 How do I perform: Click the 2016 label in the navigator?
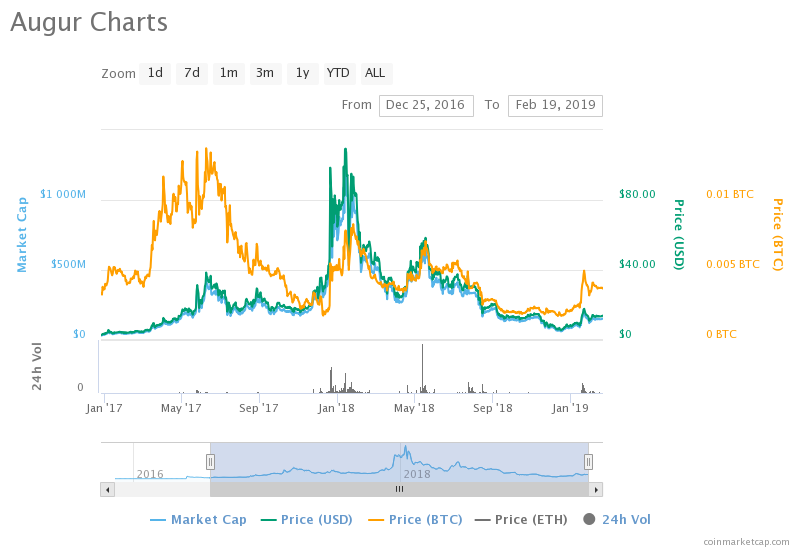pyautogui.click(x=150, y=474)
